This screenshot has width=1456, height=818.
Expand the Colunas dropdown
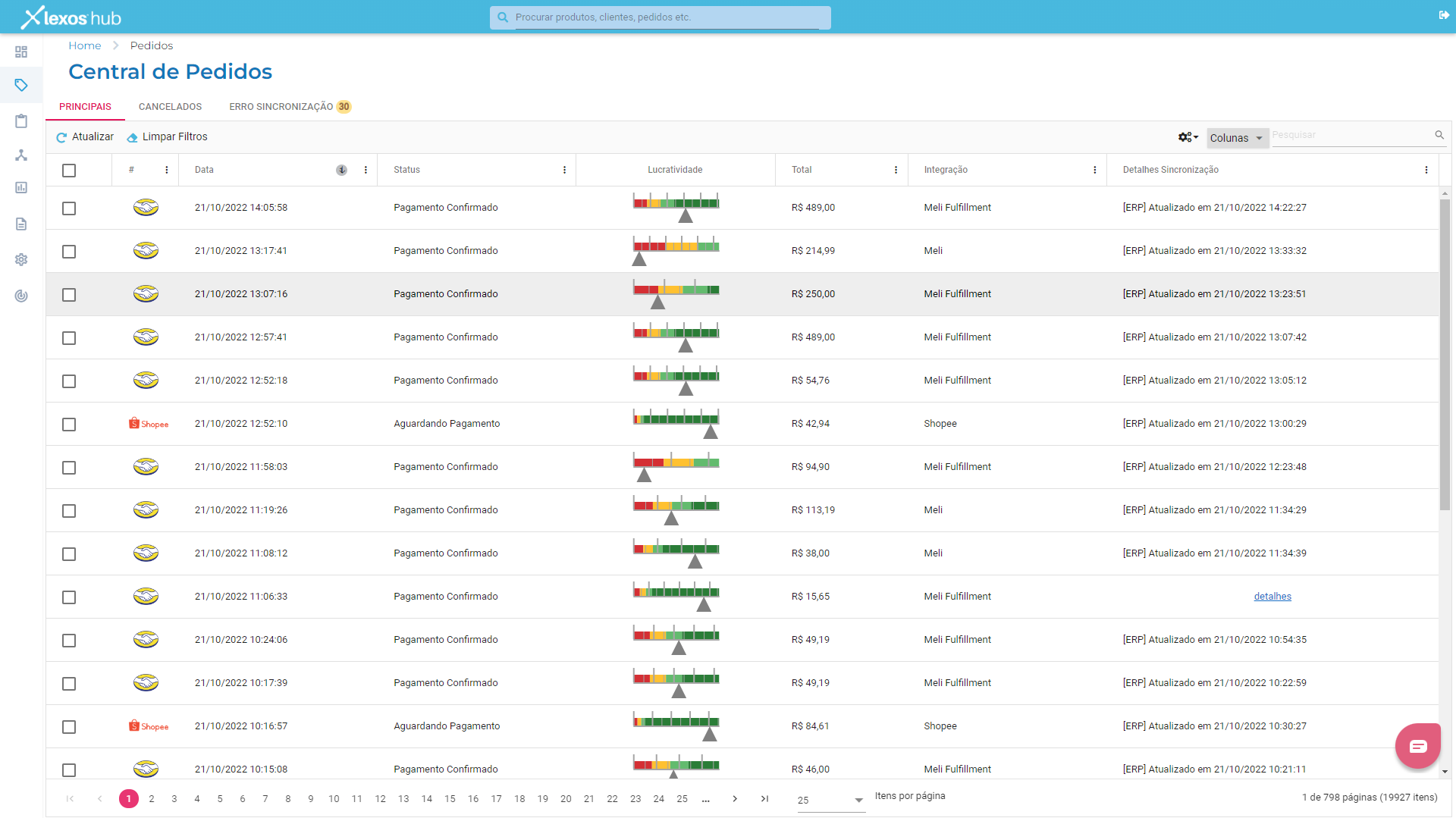[1237, 138]
